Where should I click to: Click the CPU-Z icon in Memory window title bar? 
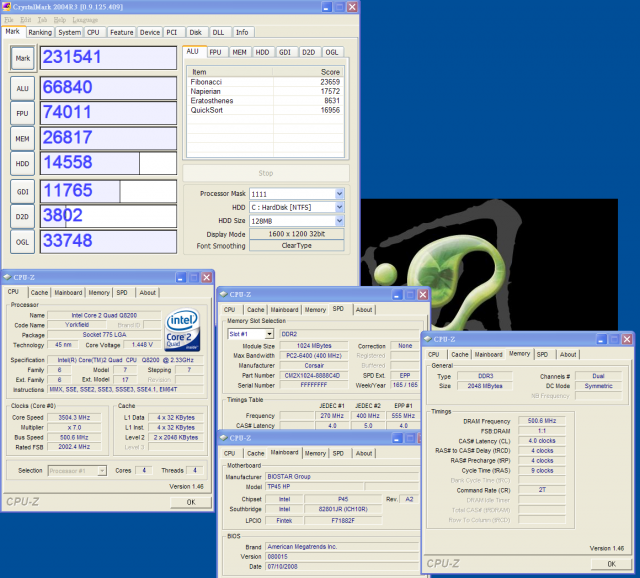click(428, 339)
